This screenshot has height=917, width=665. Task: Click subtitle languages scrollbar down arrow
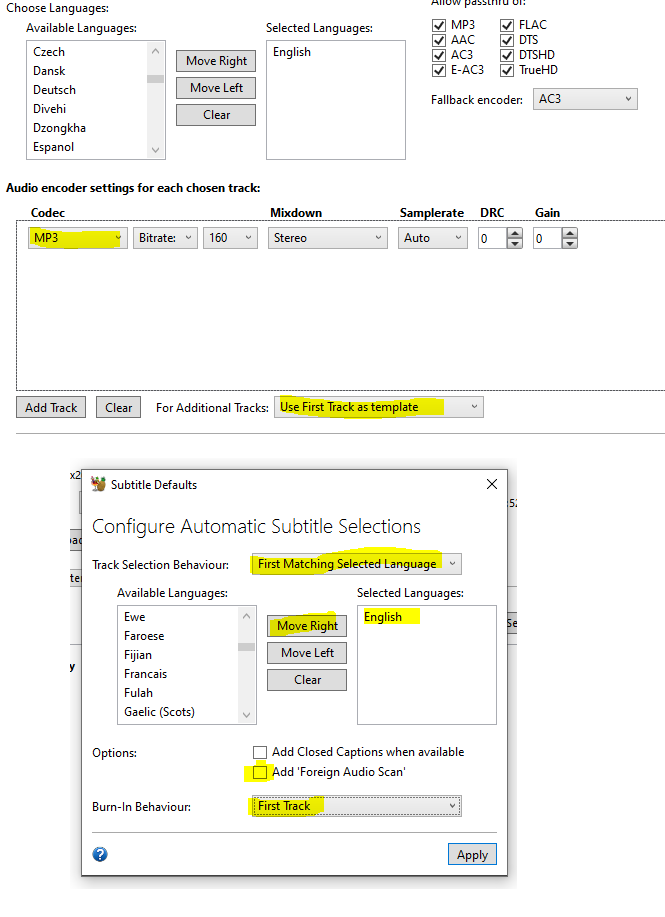pos(247,715)
